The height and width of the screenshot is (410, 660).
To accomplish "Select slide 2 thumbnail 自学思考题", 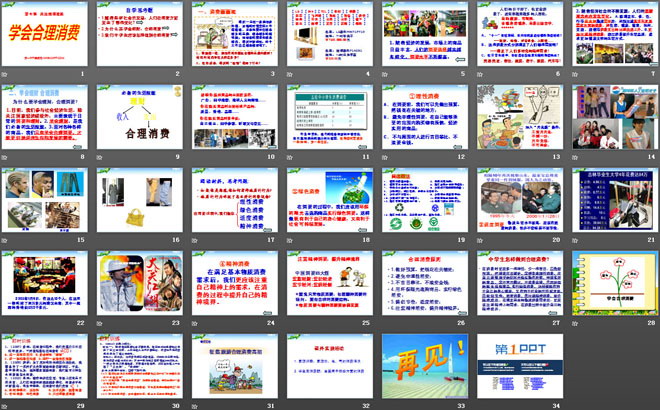I will 140,34.
